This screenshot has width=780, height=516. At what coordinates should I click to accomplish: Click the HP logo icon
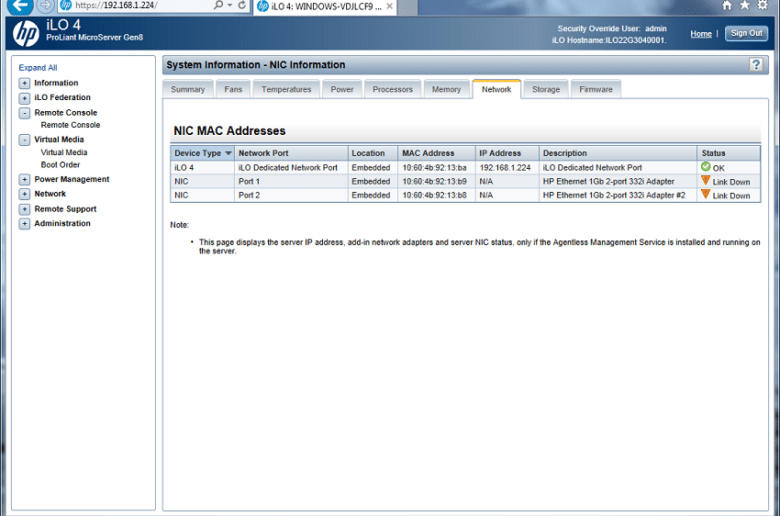coord(26,33)
